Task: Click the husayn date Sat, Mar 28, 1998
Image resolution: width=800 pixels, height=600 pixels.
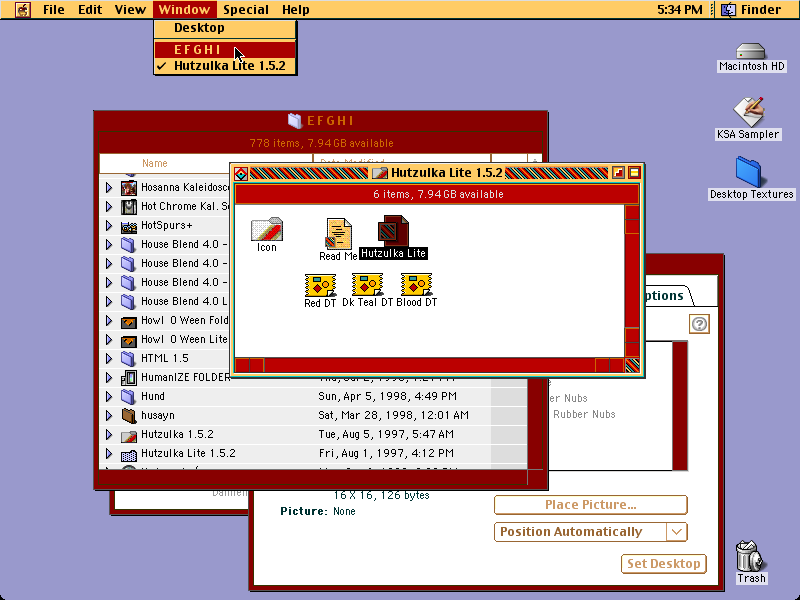Action: pos(393,415)
